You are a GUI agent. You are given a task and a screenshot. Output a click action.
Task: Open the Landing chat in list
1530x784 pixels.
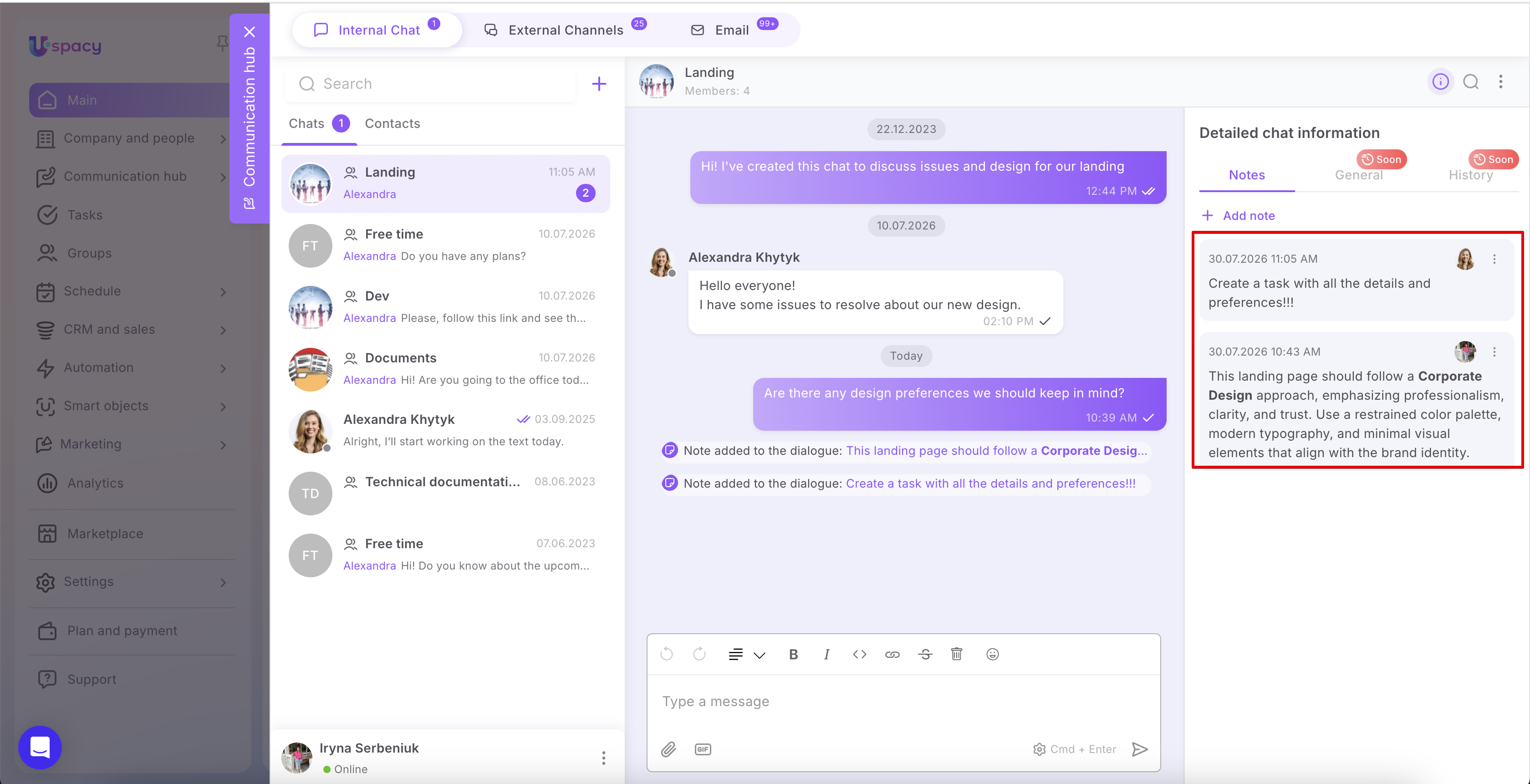[x=445, y=183]
